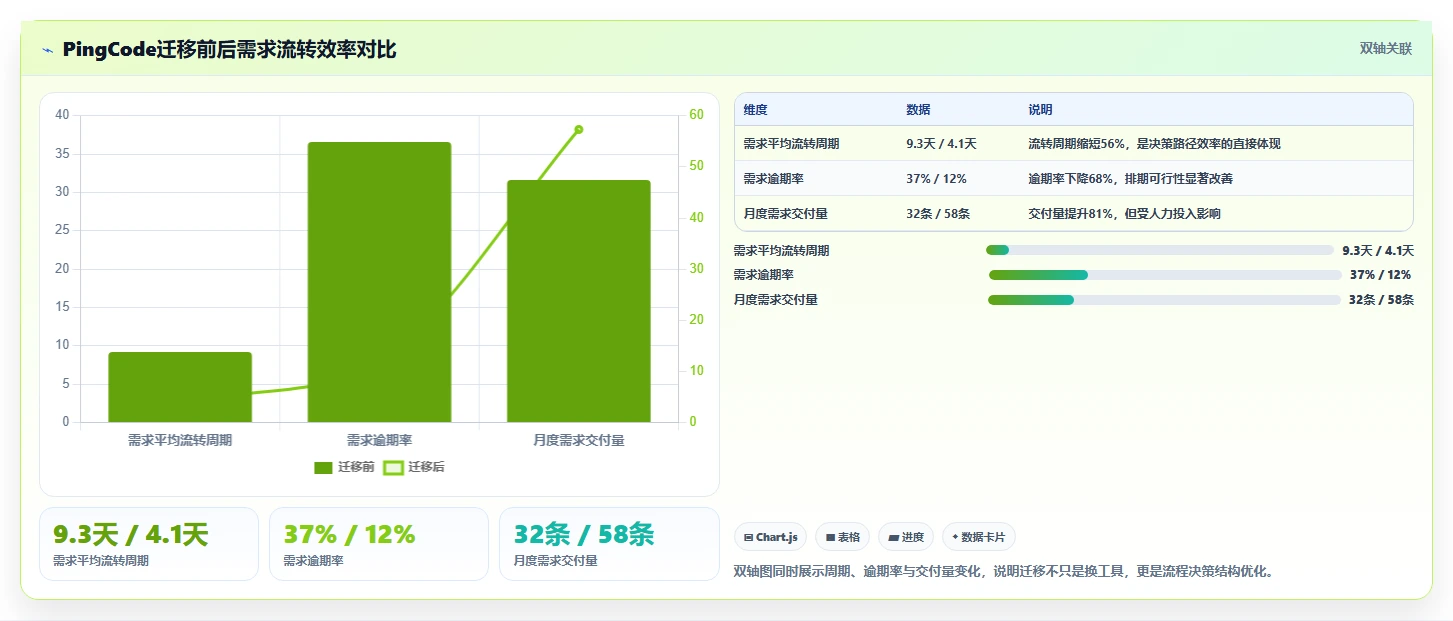1453x621 pixels.
Task: Toggle the 迁移后 legend item
Action: tap(414, 467)
